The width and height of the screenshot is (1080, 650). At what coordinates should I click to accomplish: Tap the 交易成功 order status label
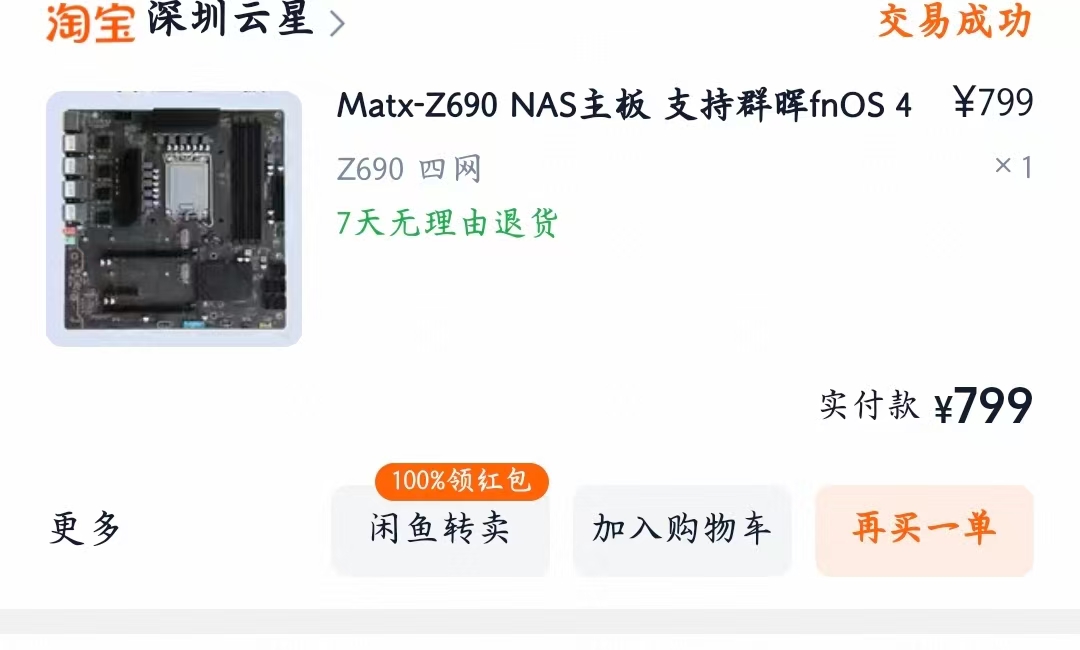[x=955, y=21]
